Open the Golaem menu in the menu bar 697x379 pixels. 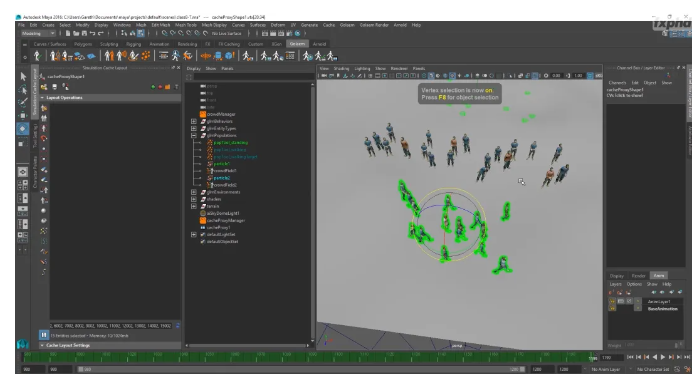click(x=347, y=25)
